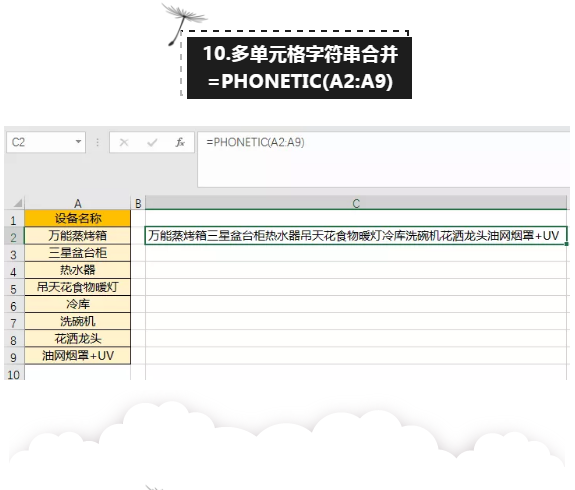The height and width of the screenshot is (490, 575).
Task: Select cell C2 with merged text result
Action: 356,235
